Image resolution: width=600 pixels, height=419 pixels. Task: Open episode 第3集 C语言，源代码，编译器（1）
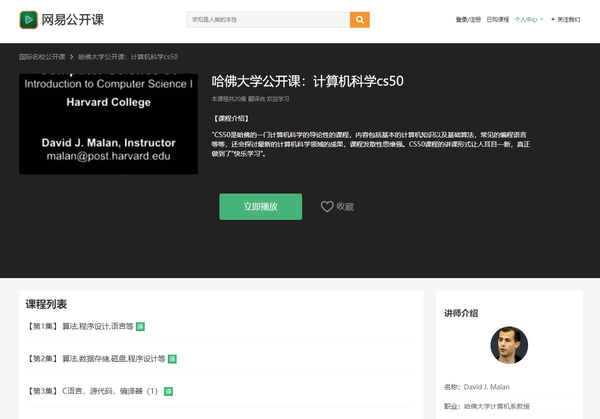(92, 391)
